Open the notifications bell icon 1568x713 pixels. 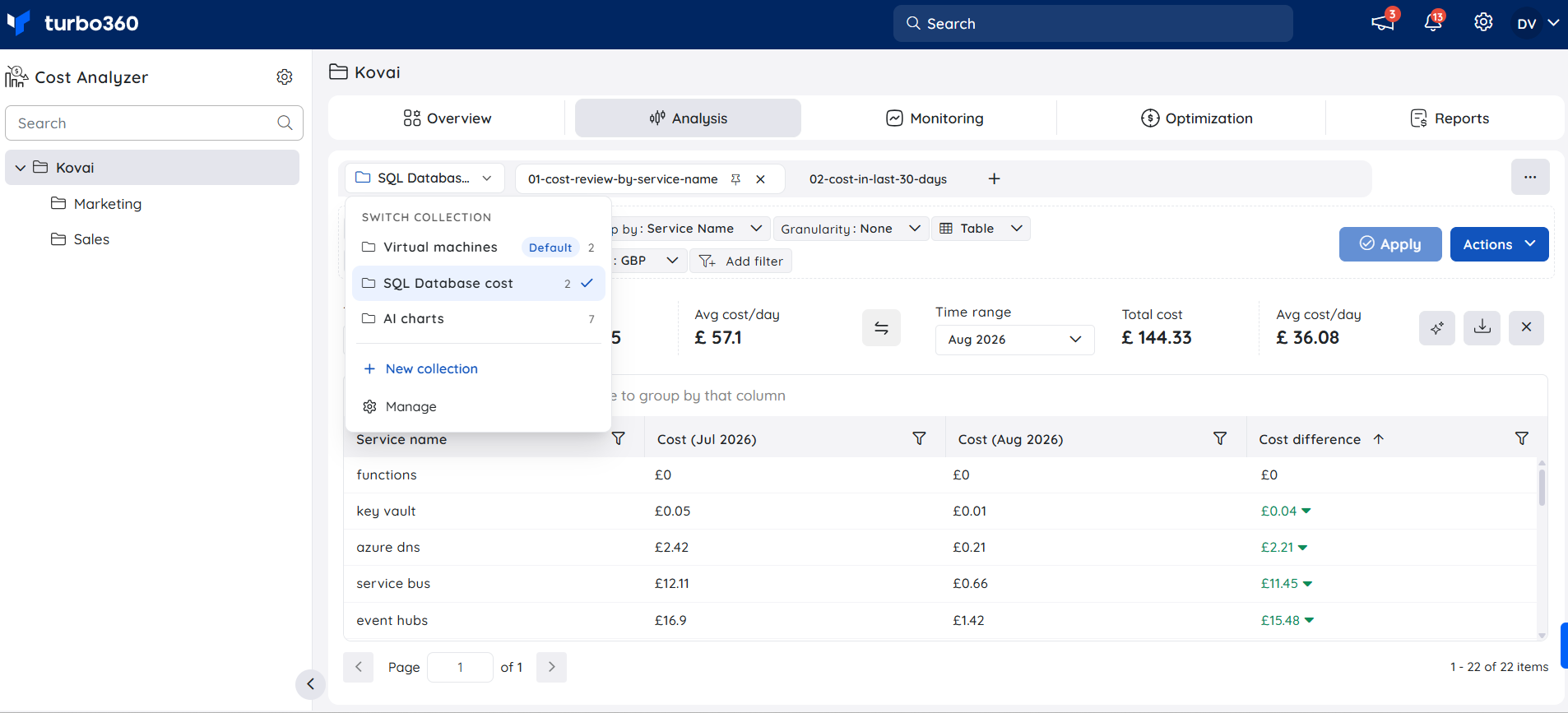click(x=1433, y=23)
